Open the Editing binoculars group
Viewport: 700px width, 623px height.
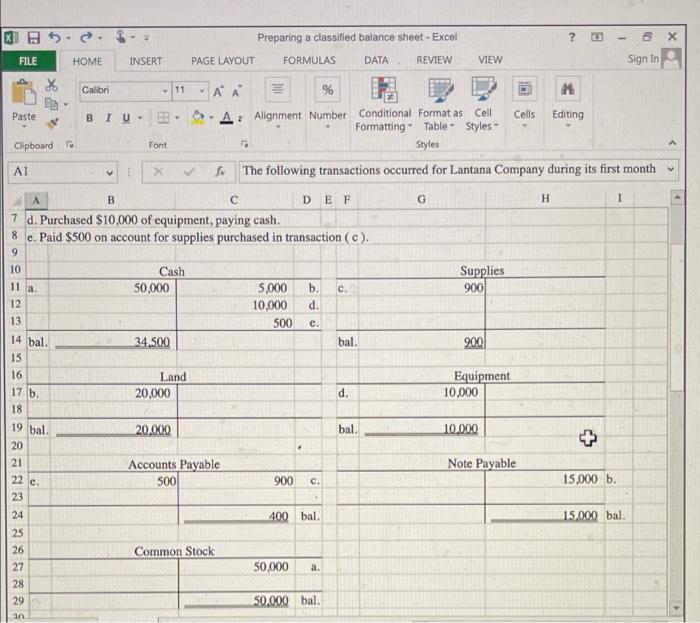coord(567,103)
